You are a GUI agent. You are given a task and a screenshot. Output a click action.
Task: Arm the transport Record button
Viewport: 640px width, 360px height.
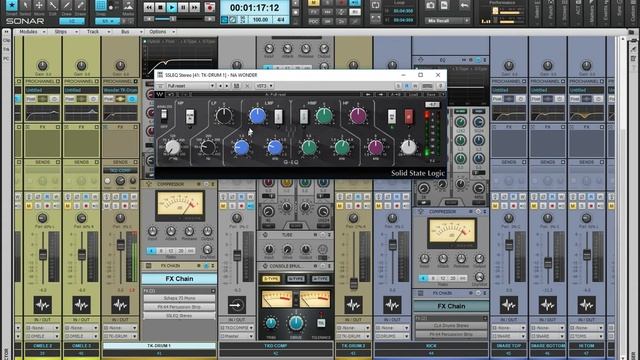coord(210,7)
